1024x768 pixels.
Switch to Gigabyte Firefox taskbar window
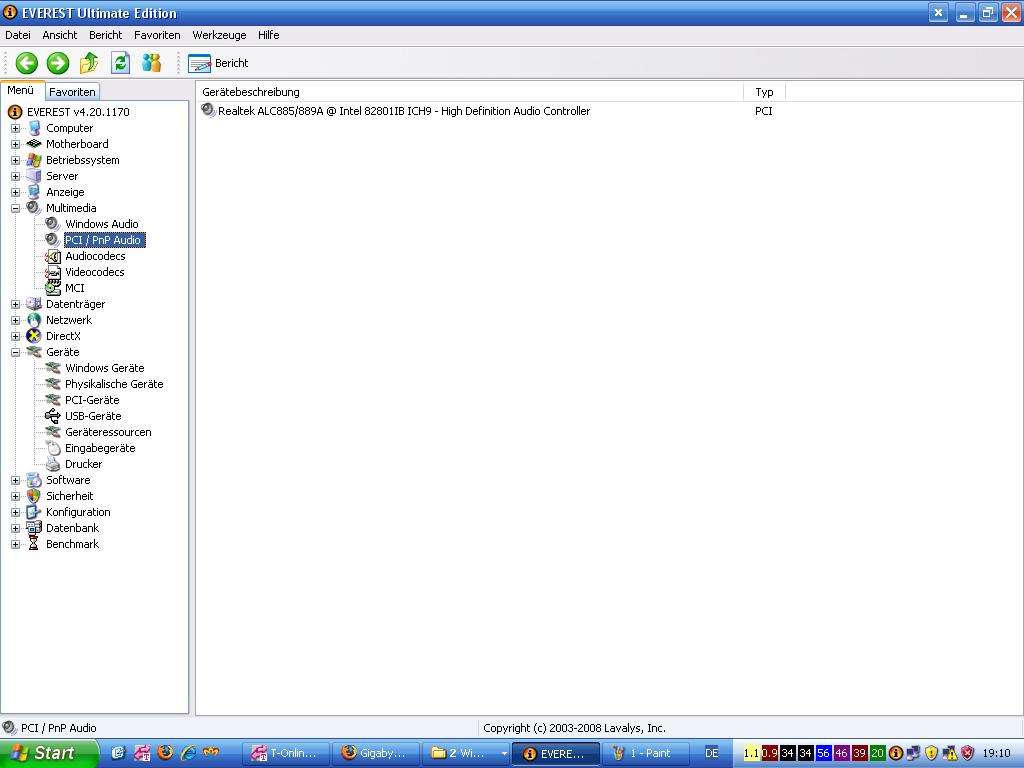pos(376,754)
